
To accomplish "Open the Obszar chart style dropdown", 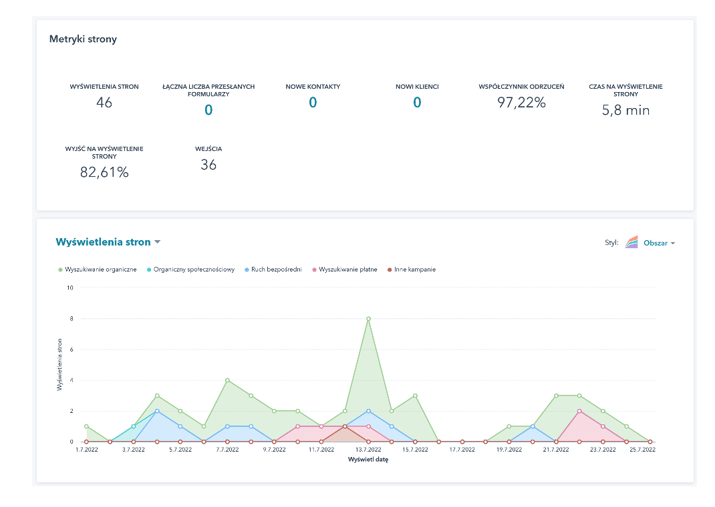I will (659, 243).
